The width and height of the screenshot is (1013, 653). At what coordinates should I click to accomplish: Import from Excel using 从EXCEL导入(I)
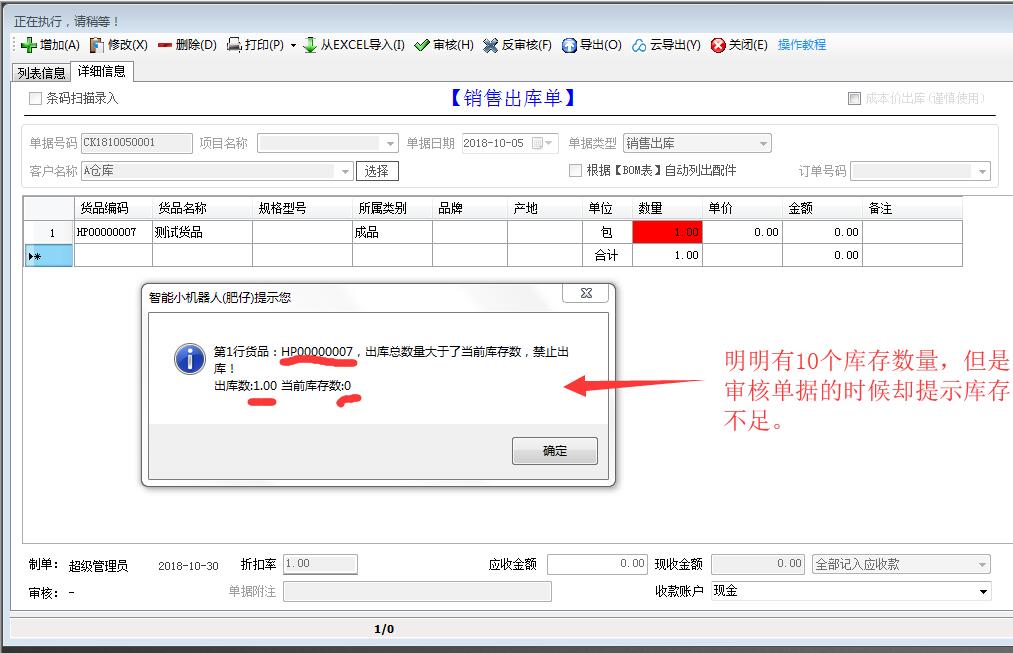coord(310,45)
